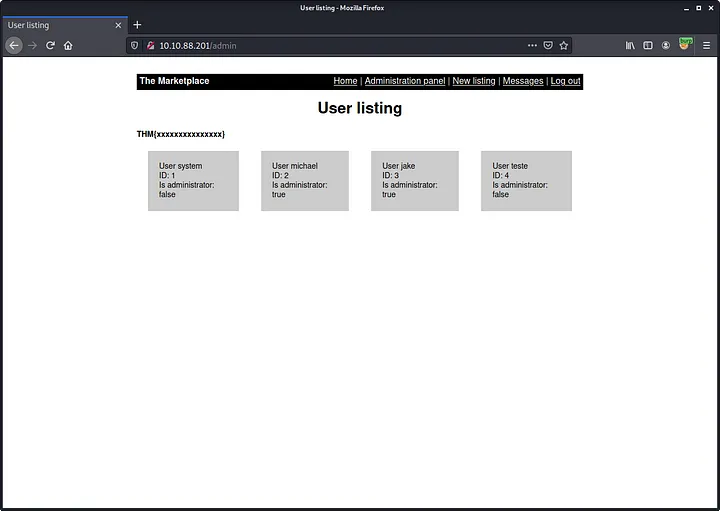Open the Messages link
The width and height of the screenshot is (720, 511).
coord(523,81)
